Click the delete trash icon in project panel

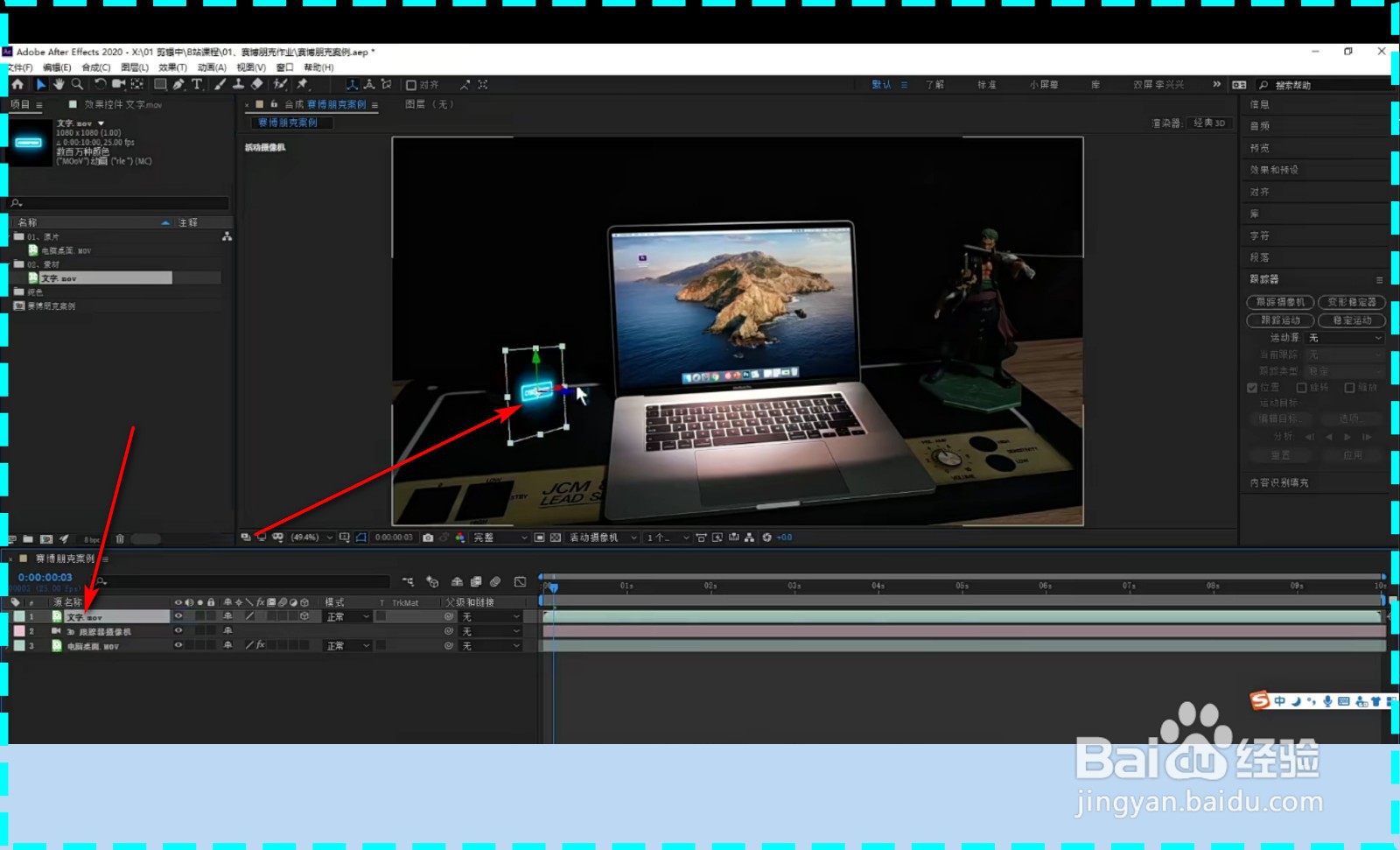coord(120,539)
